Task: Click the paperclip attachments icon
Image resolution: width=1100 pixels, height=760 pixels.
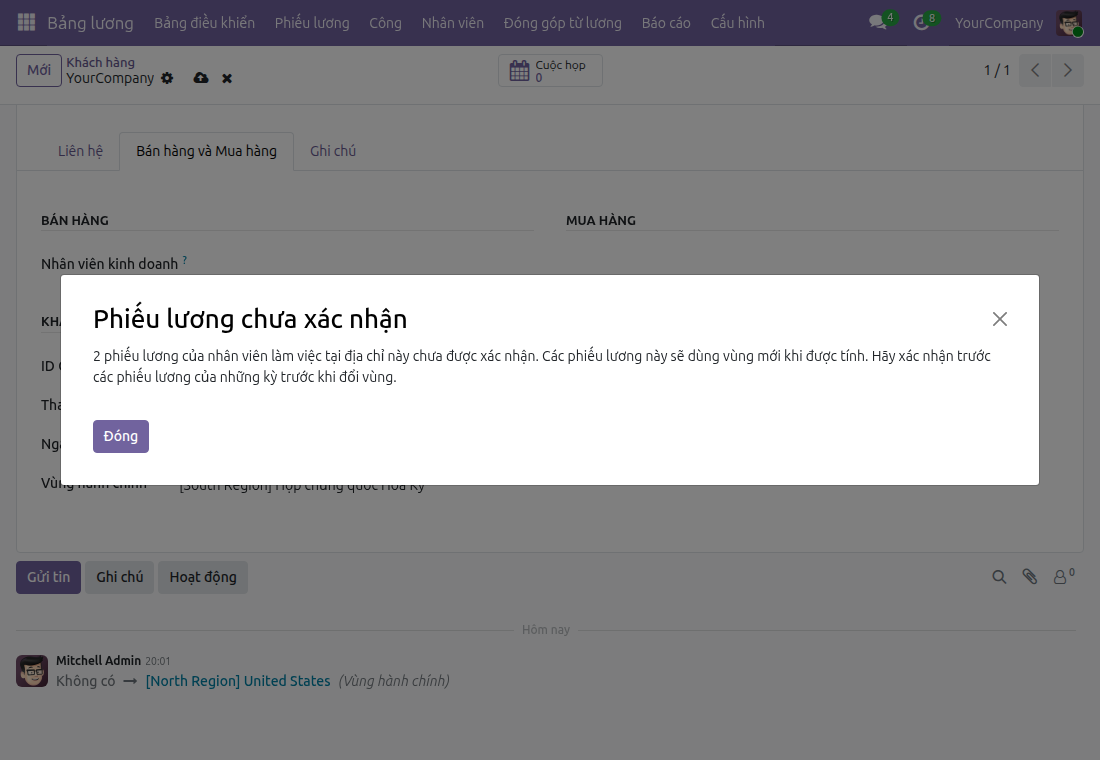Action: click(x=1030, y=577)
